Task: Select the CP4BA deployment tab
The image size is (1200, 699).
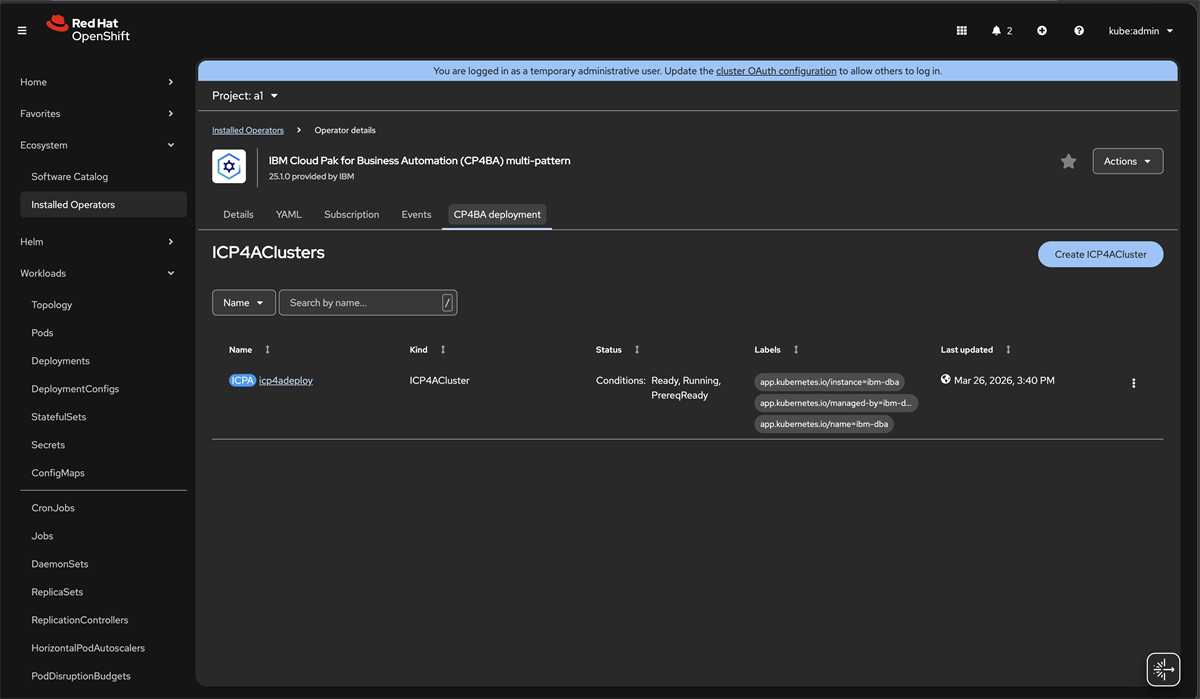Action: (497, 215)
